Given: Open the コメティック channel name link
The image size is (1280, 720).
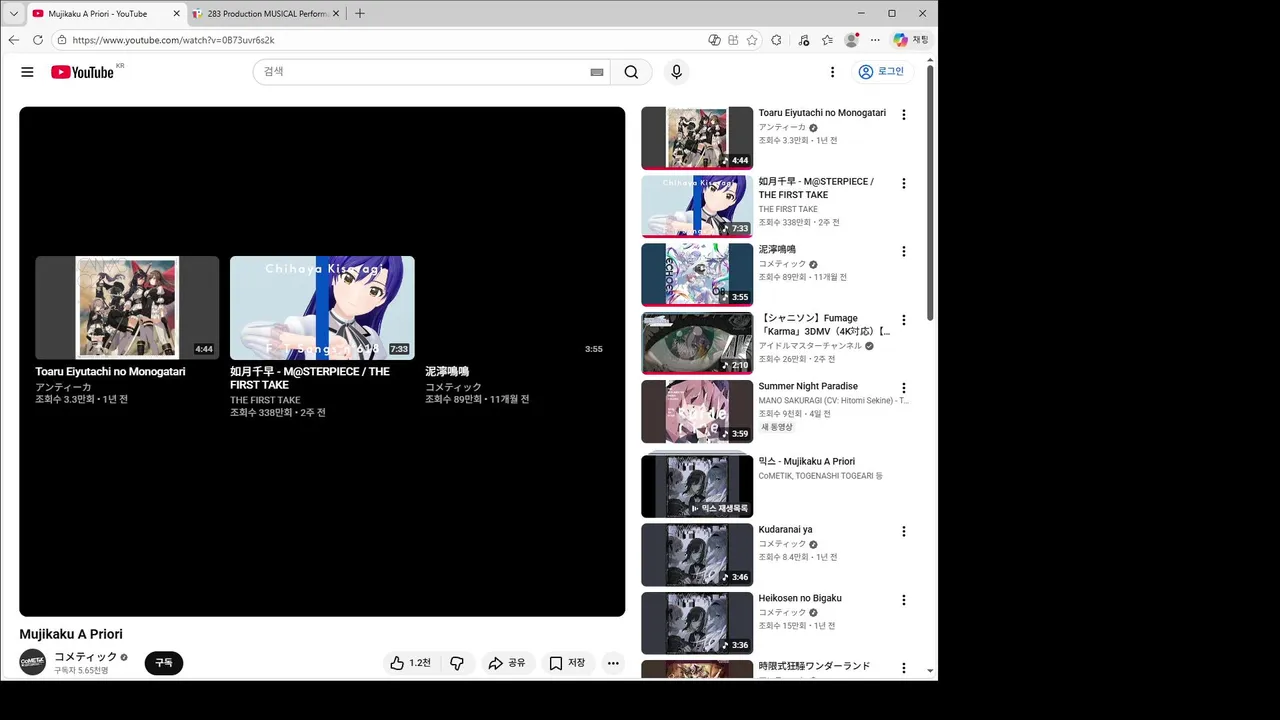Looking at the screenshot, I should click(x=85, y=656).
